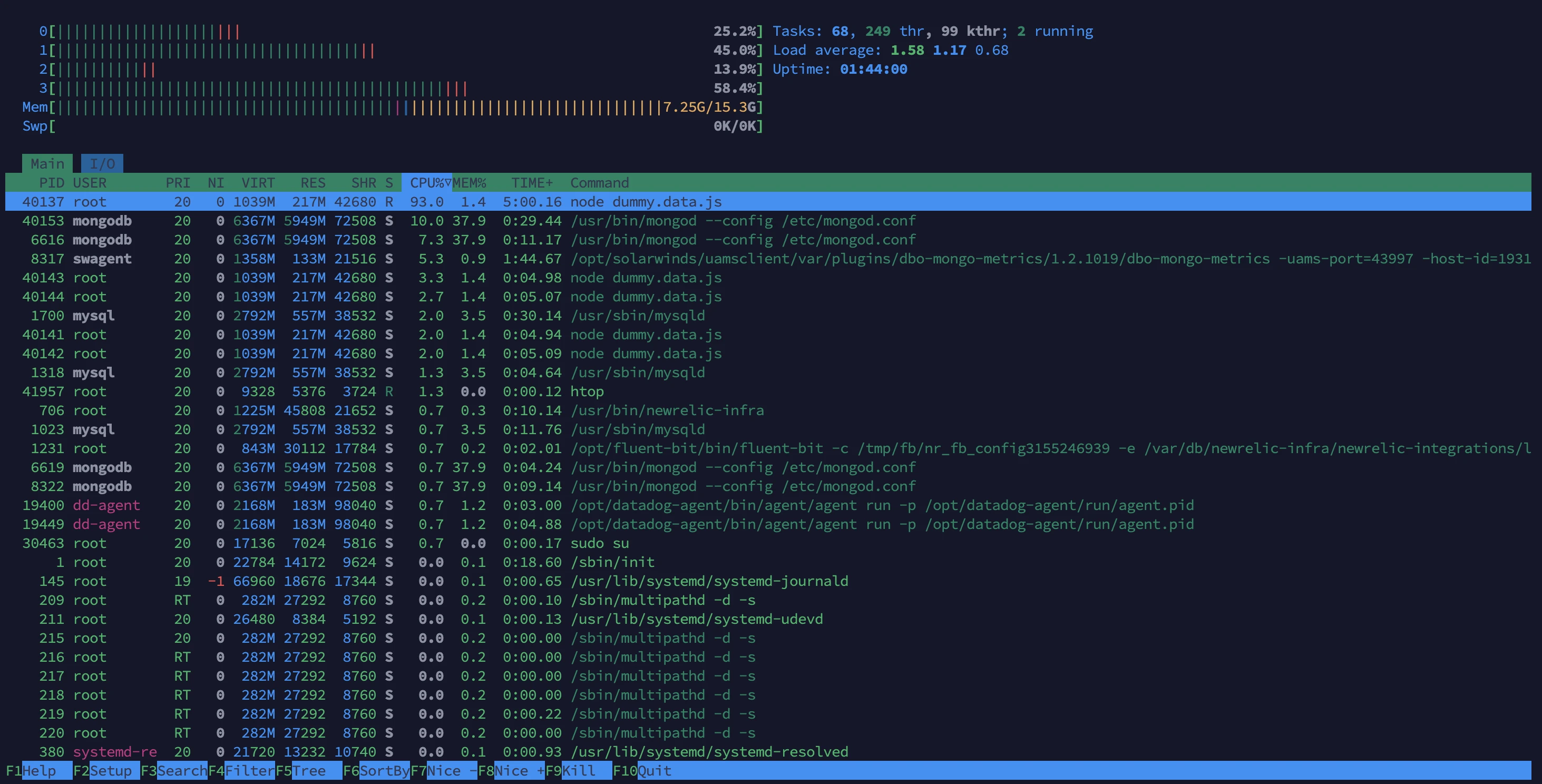Screen dimensions: 1542x784
Task: Select PID 30463 sudo su row
Action: [768, 543]
